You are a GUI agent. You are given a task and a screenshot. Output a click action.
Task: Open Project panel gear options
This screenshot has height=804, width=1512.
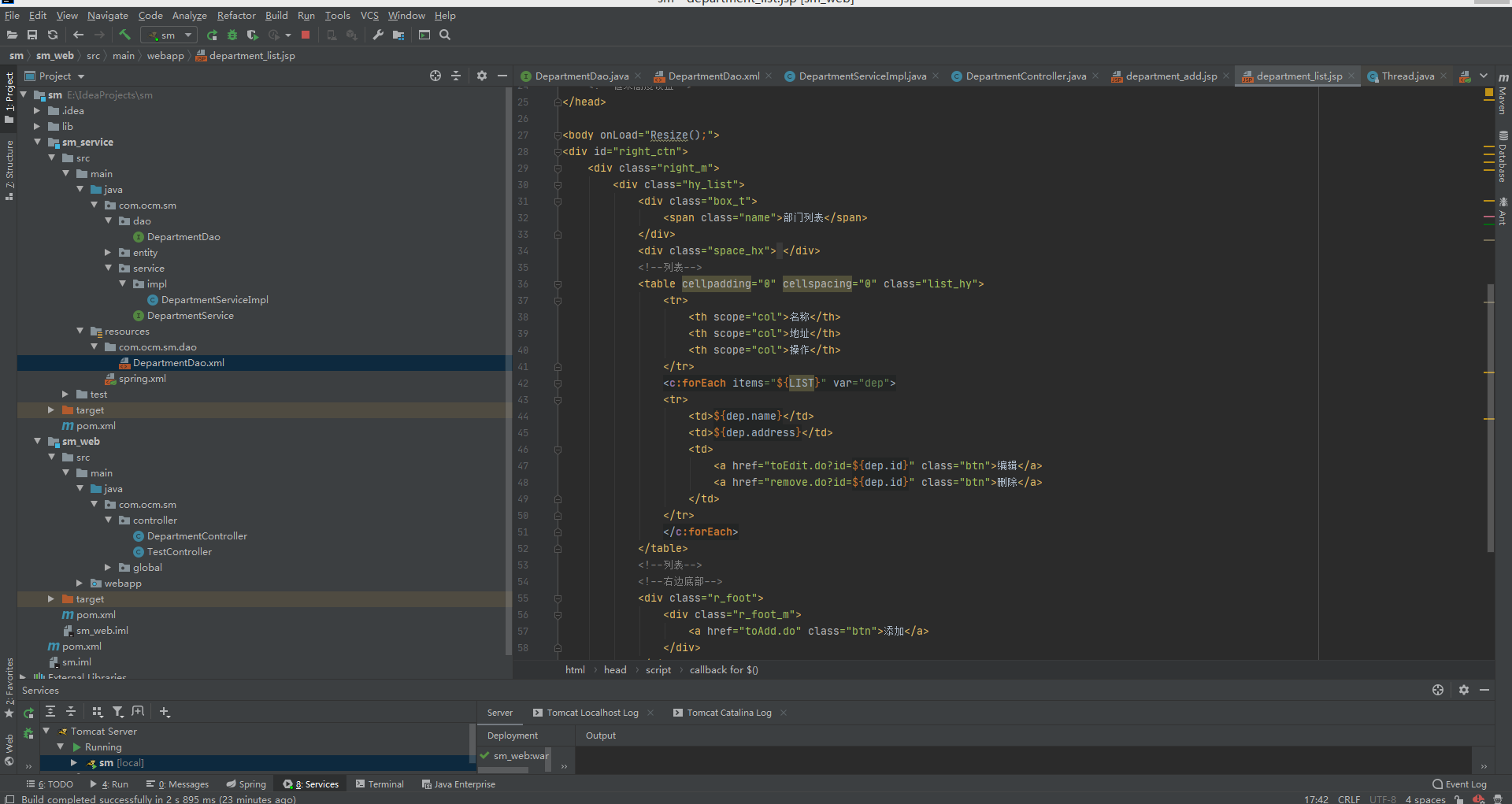point(482,76)
